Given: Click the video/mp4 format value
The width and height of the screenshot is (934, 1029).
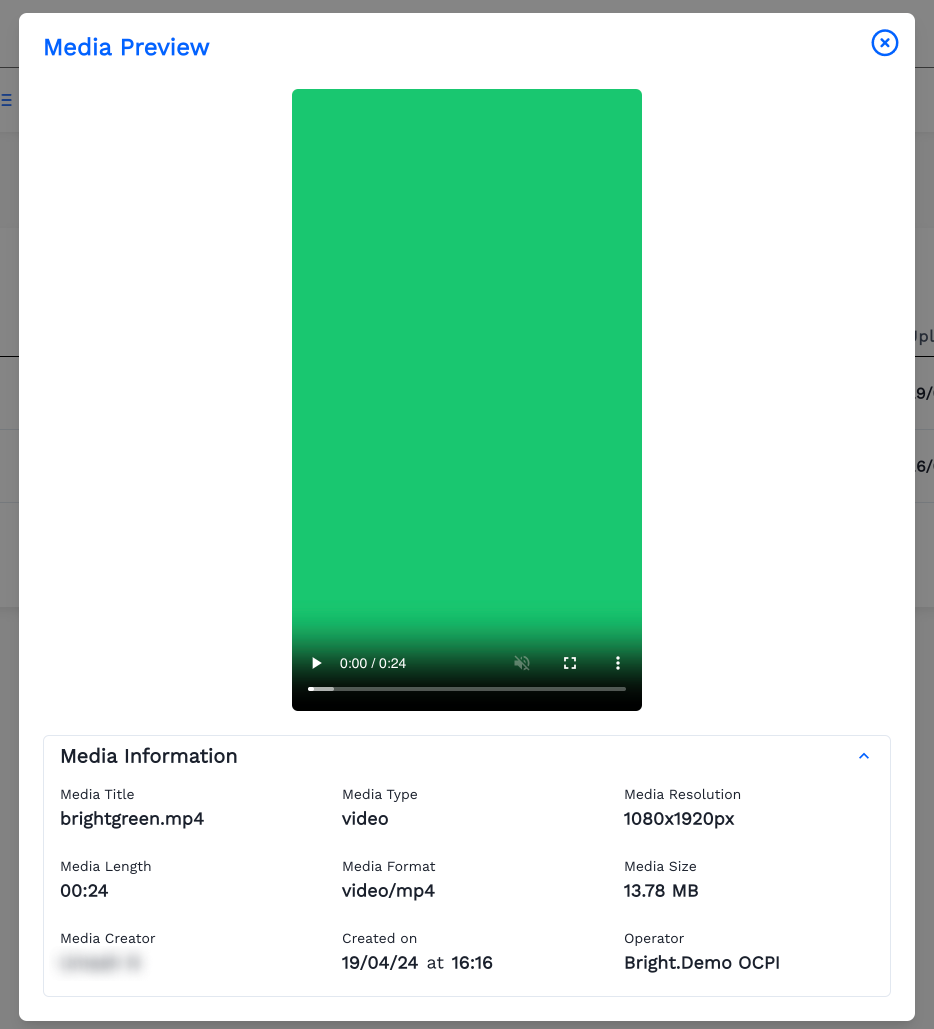Looking at the screenshot, I should 388,891.
